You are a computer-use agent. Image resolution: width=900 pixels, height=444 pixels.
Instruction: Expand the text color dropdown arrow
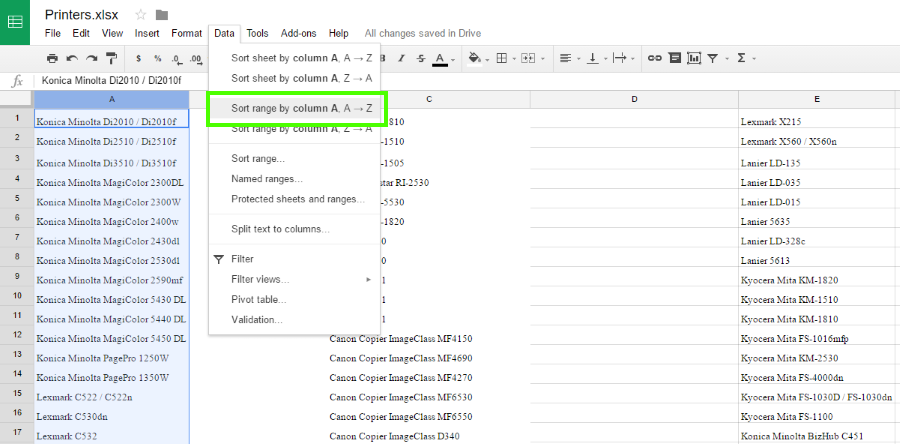(x=453, y=59)
